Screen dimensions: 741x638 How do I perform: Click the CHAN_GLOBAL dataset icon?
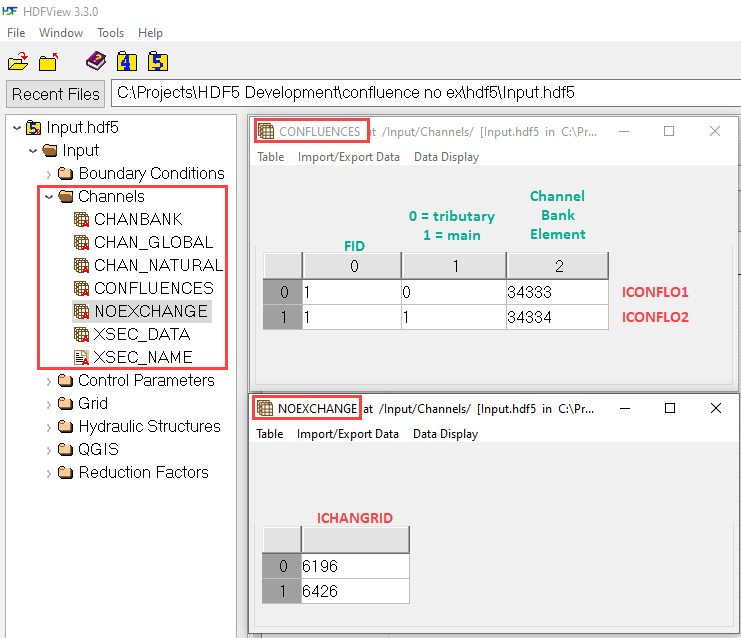click(82, 242)
